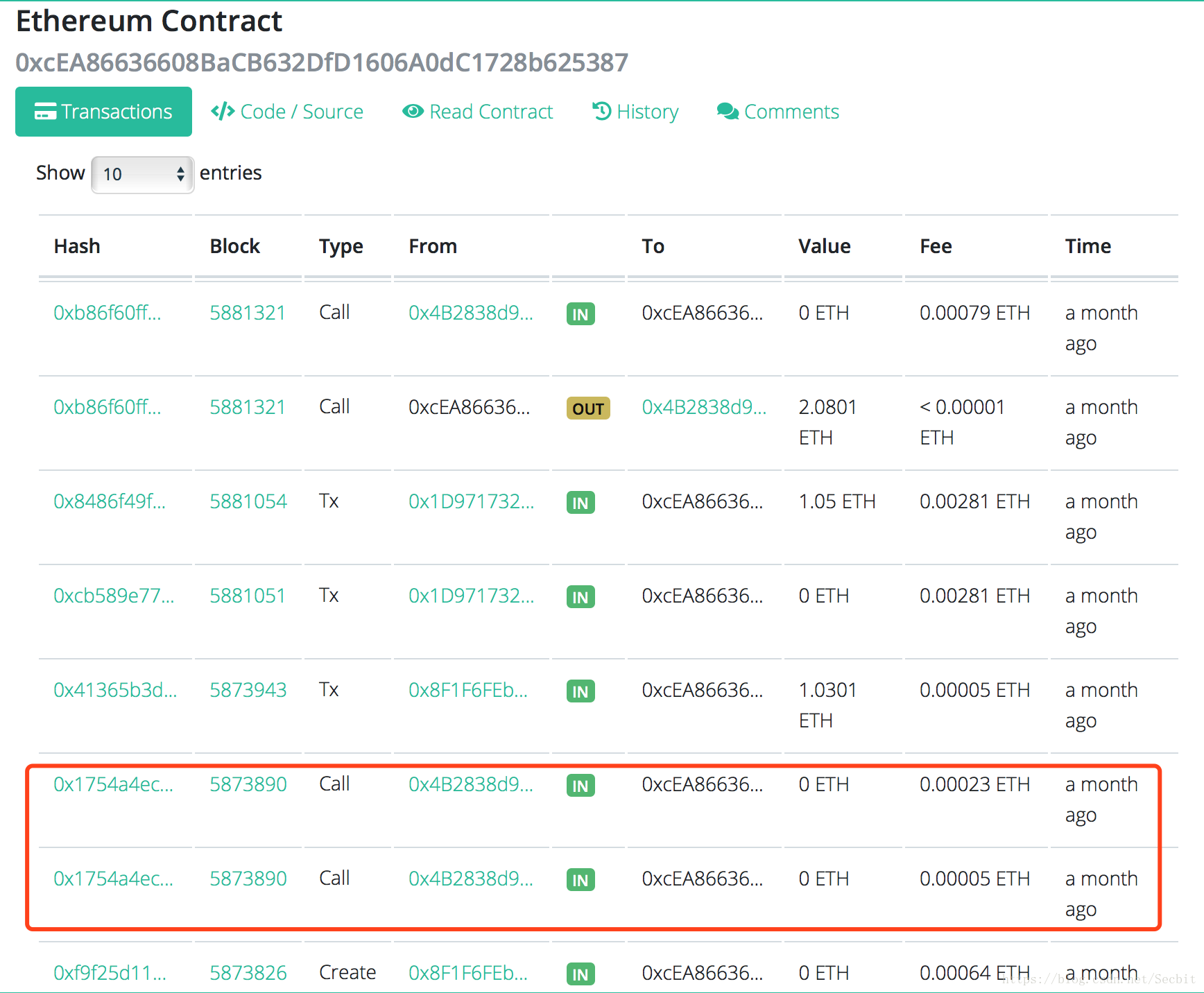Click the IN badge in the Create row

point(580,974)
